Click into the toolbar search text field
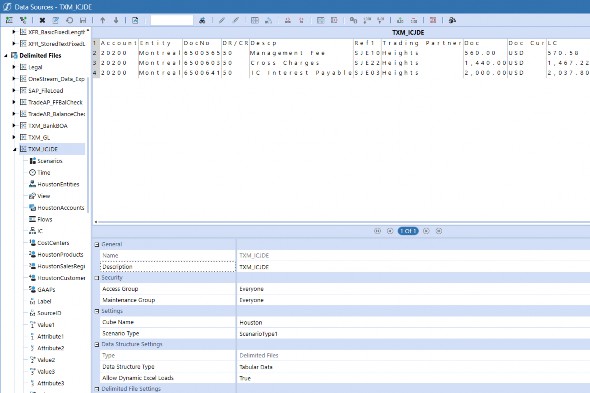This screenshot has height=393, width=590. click(172, 20)
